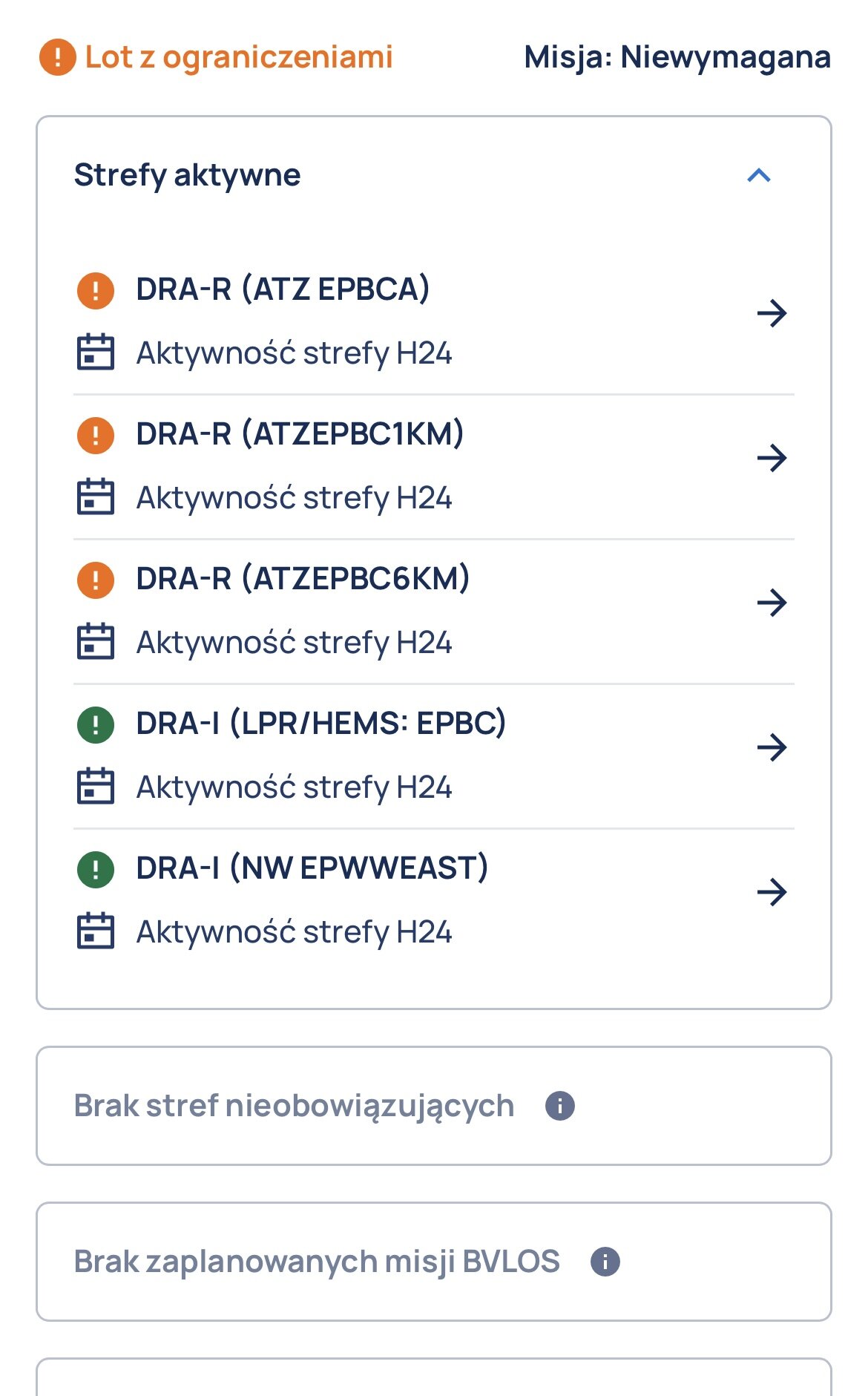Tap orange warning icon next to Lot z ograniczeniami
Image resolution: width=868 pixels, height=1396 pixels.
tap(58, 57)
